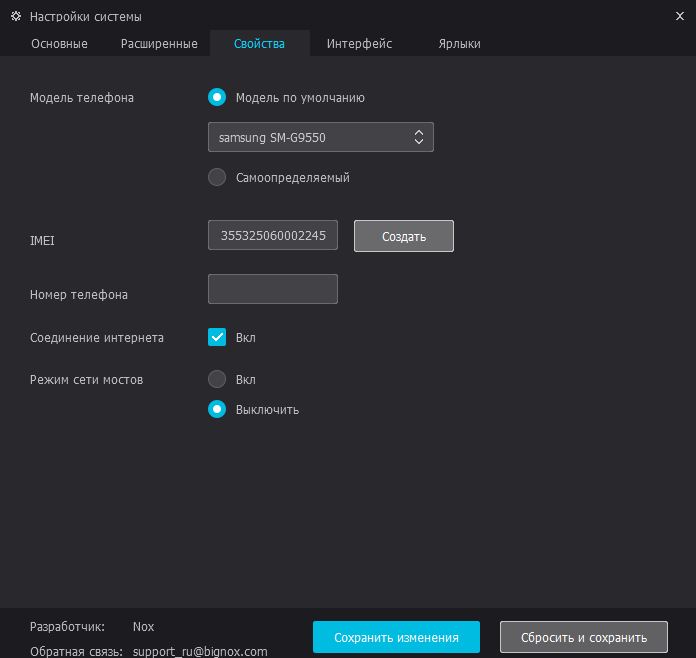Expand the samsung SM-G9550 model dropdown
The width and height of the screenshot is (696, 658).
320,138
